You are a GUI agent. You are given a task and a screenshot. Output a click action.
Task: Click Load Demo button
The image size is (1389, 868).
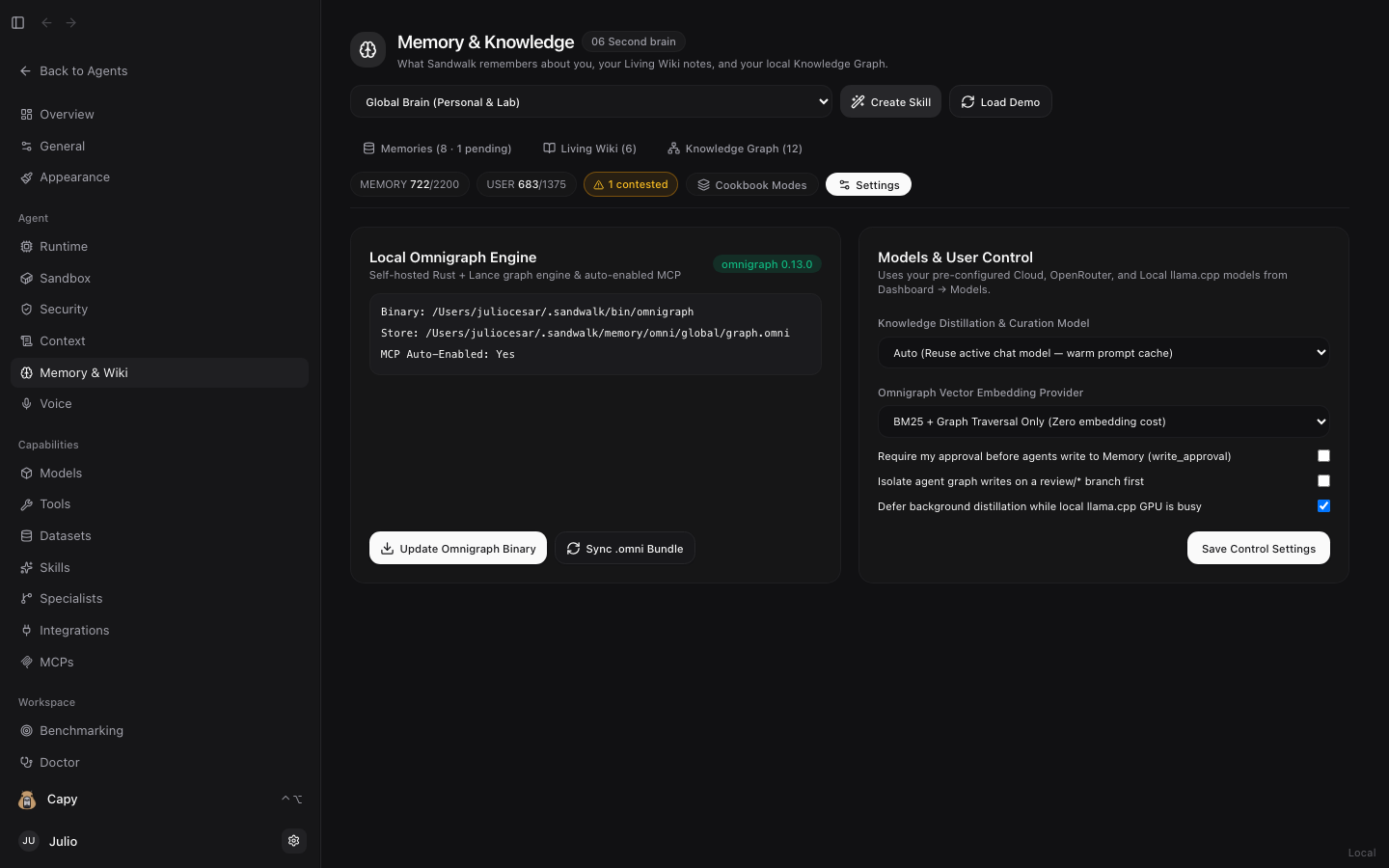(x=1000, y=102)
